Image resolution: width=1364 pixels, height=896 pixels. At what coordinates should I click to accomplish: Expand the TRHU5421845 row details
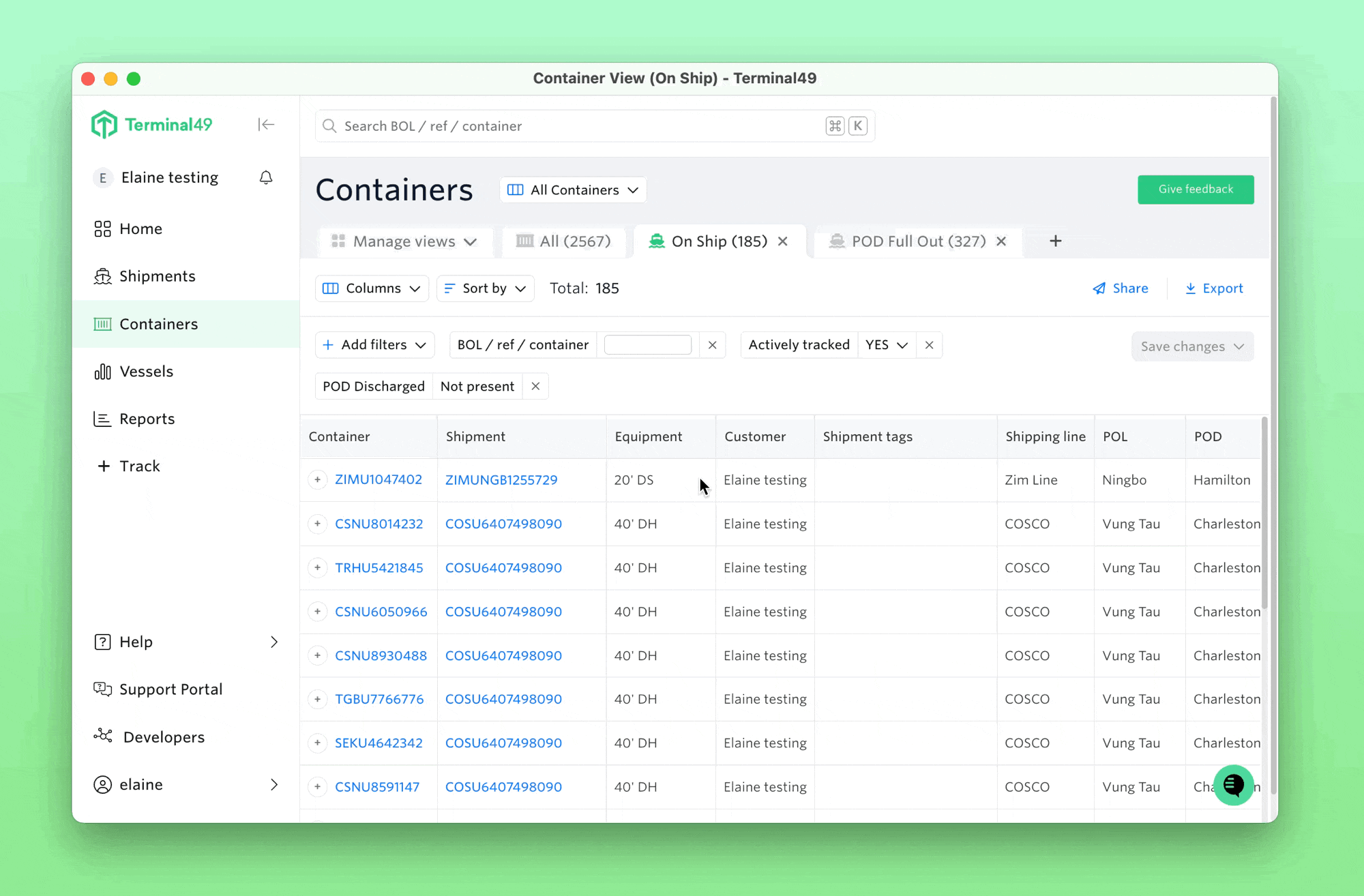tap(317, 567)
